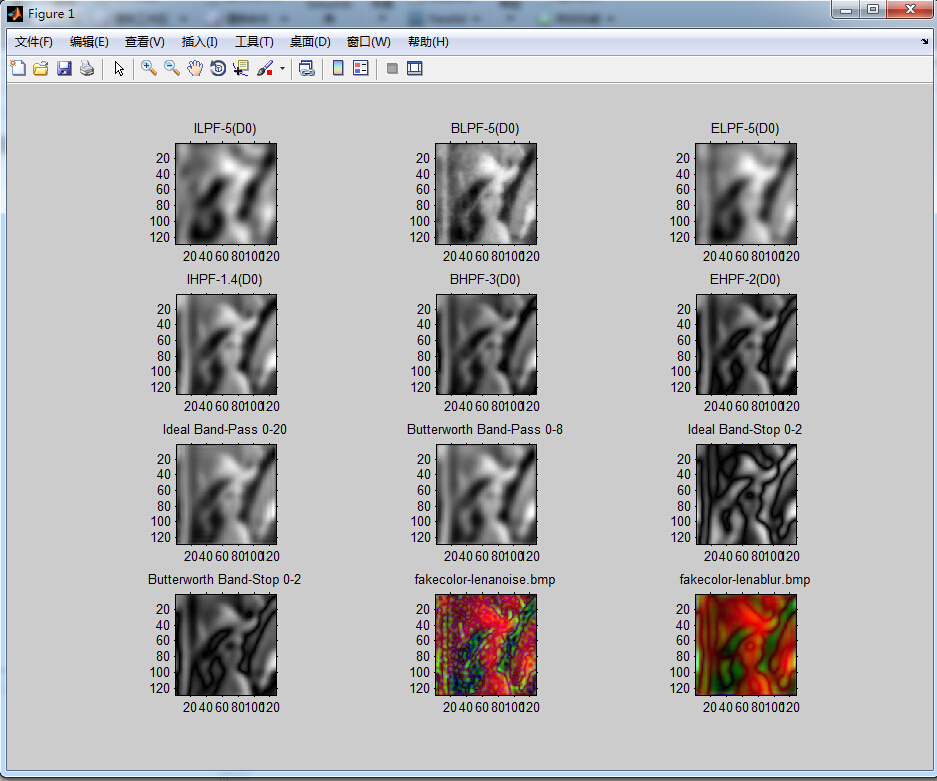Click the Butterworth Band-Stop 0-2 image plot

[x=226, y=645]
